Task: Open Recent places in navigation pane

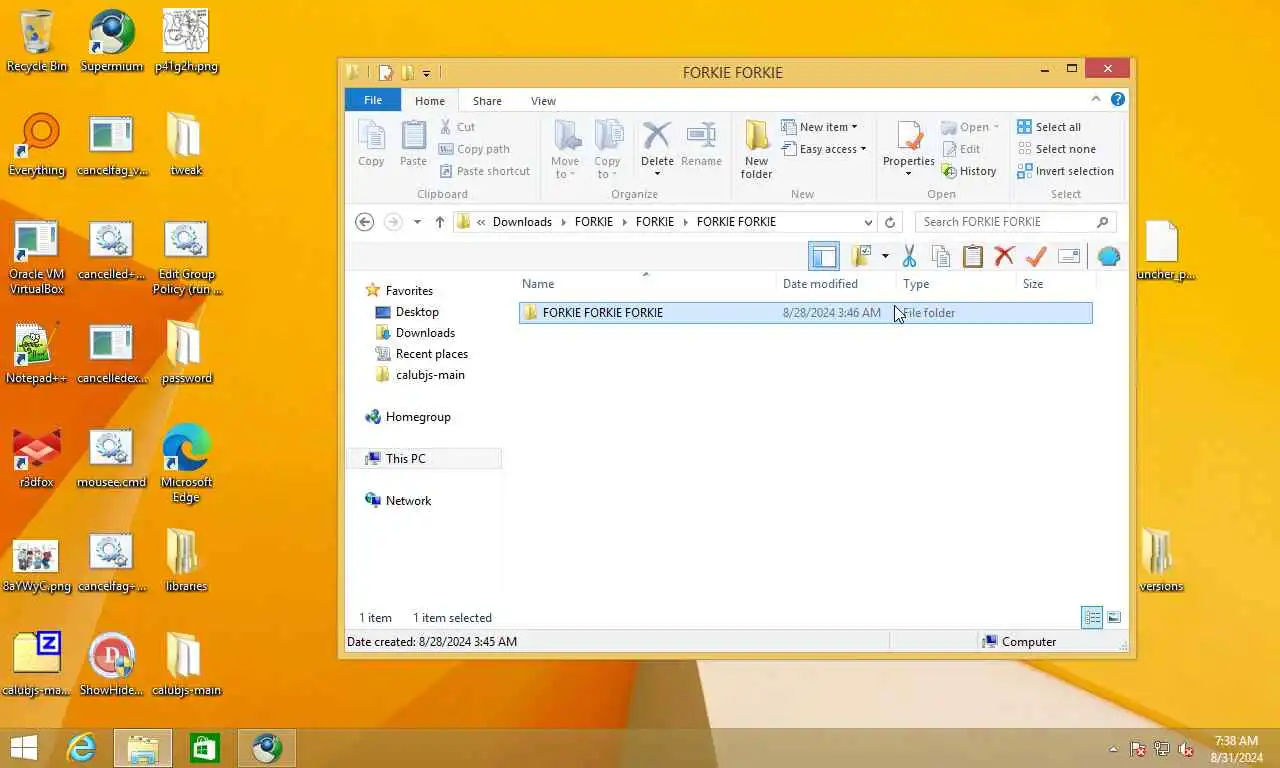Action: tap(421, 353)
